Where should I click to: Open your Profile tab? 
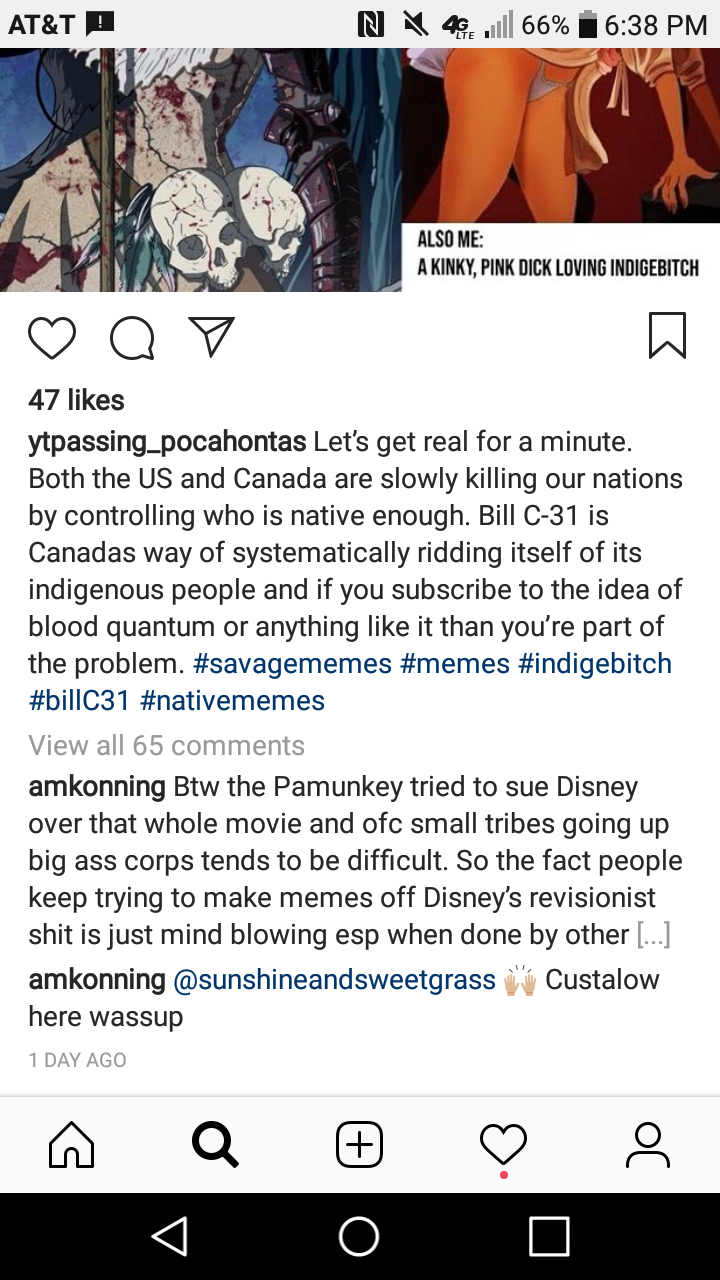[x=647, y=1144]
